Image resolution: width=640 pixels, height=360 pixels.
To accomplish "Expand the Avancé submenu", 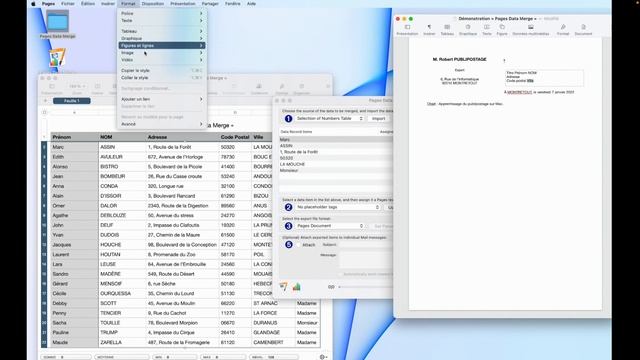I will click(x=162, y=124).
